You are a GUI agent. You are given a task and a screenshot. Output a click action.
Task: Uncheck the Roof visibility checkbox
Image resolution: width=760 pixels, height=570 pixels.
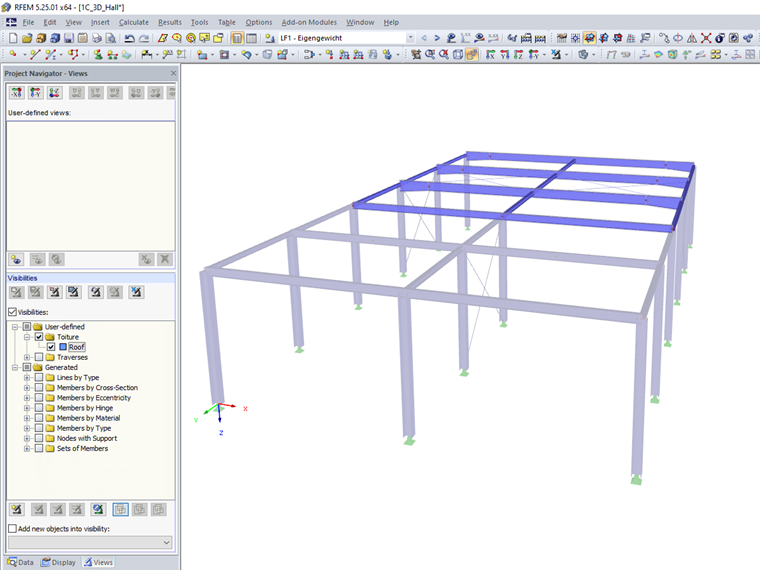pos(51,347)
